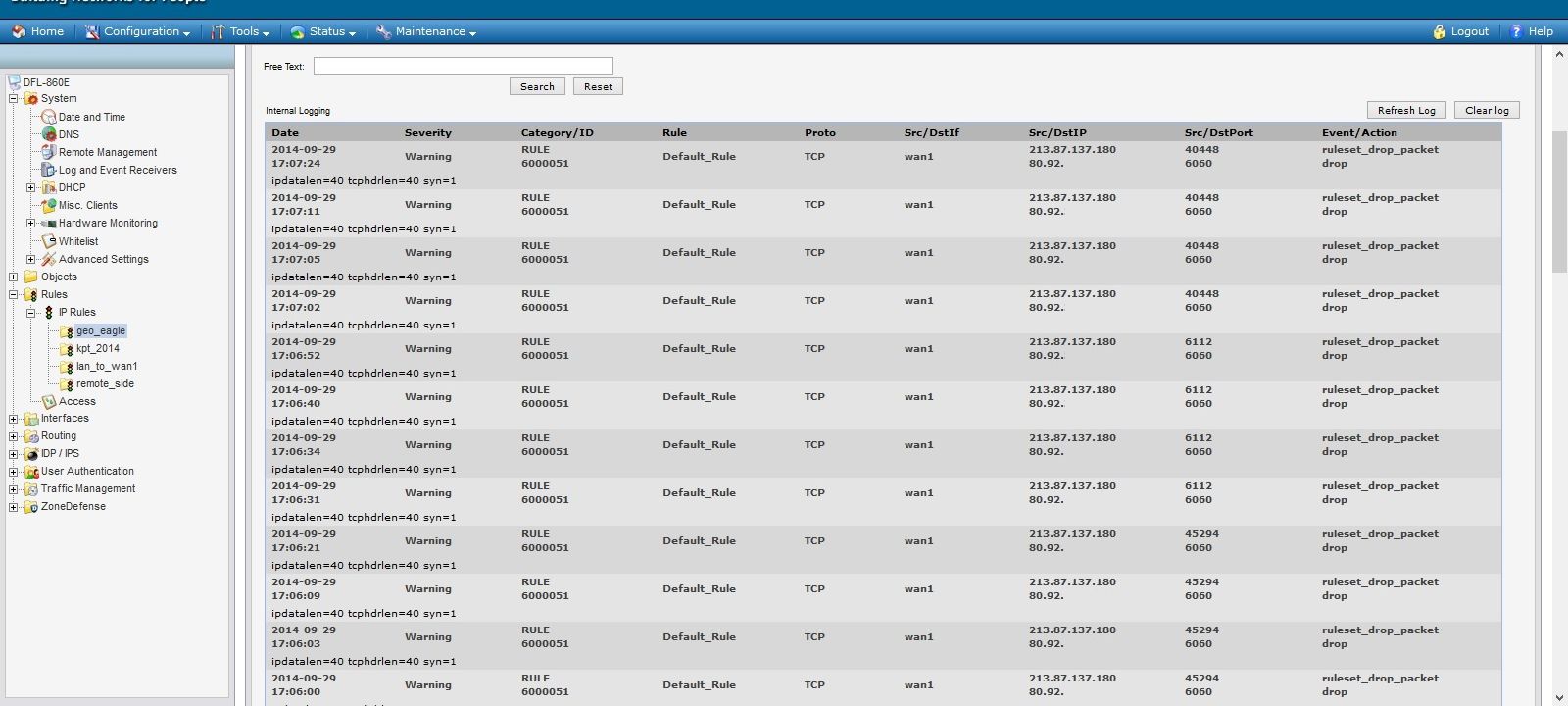Expand the DHCP tree node
The image size is (1568, 706).
click(x=30, y=187)
